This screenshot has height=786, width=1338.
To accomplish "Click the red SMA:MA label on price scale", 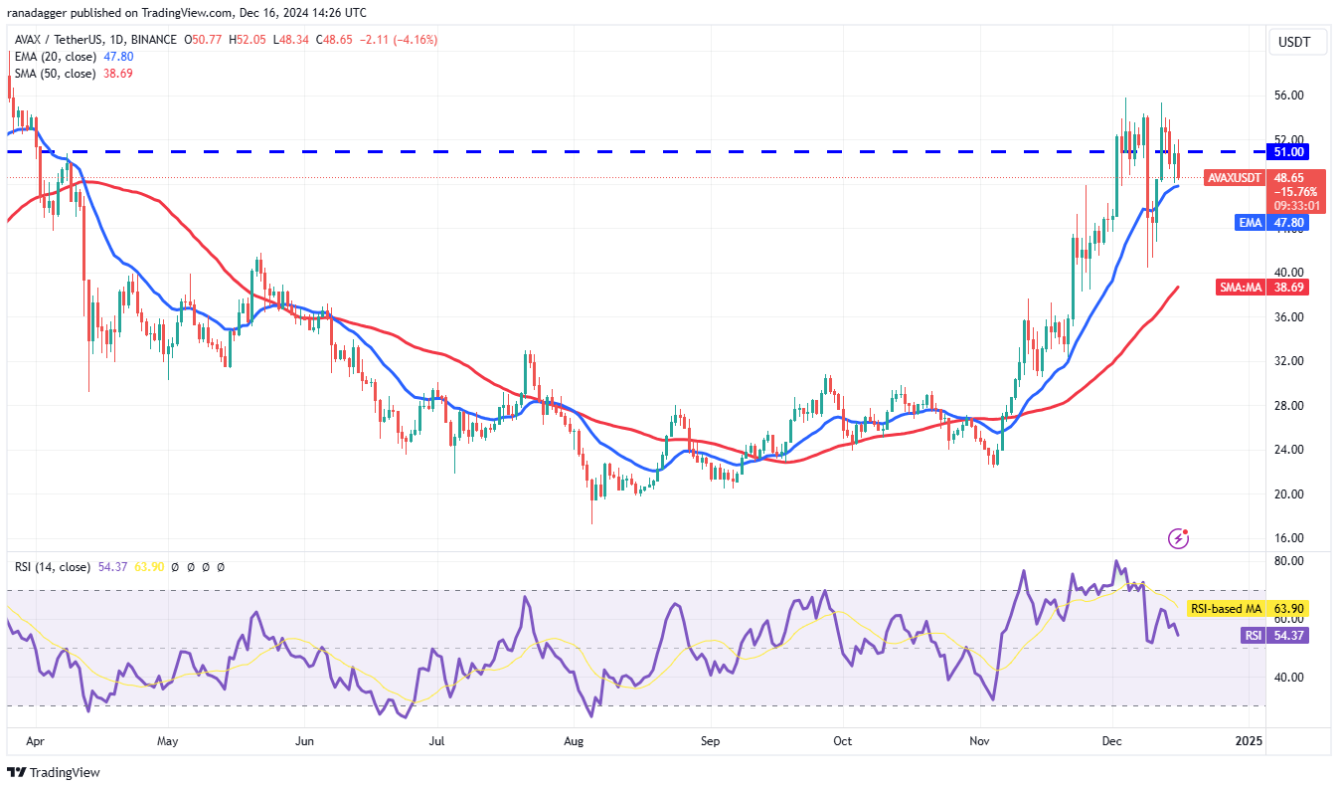I will (1241, 287).
